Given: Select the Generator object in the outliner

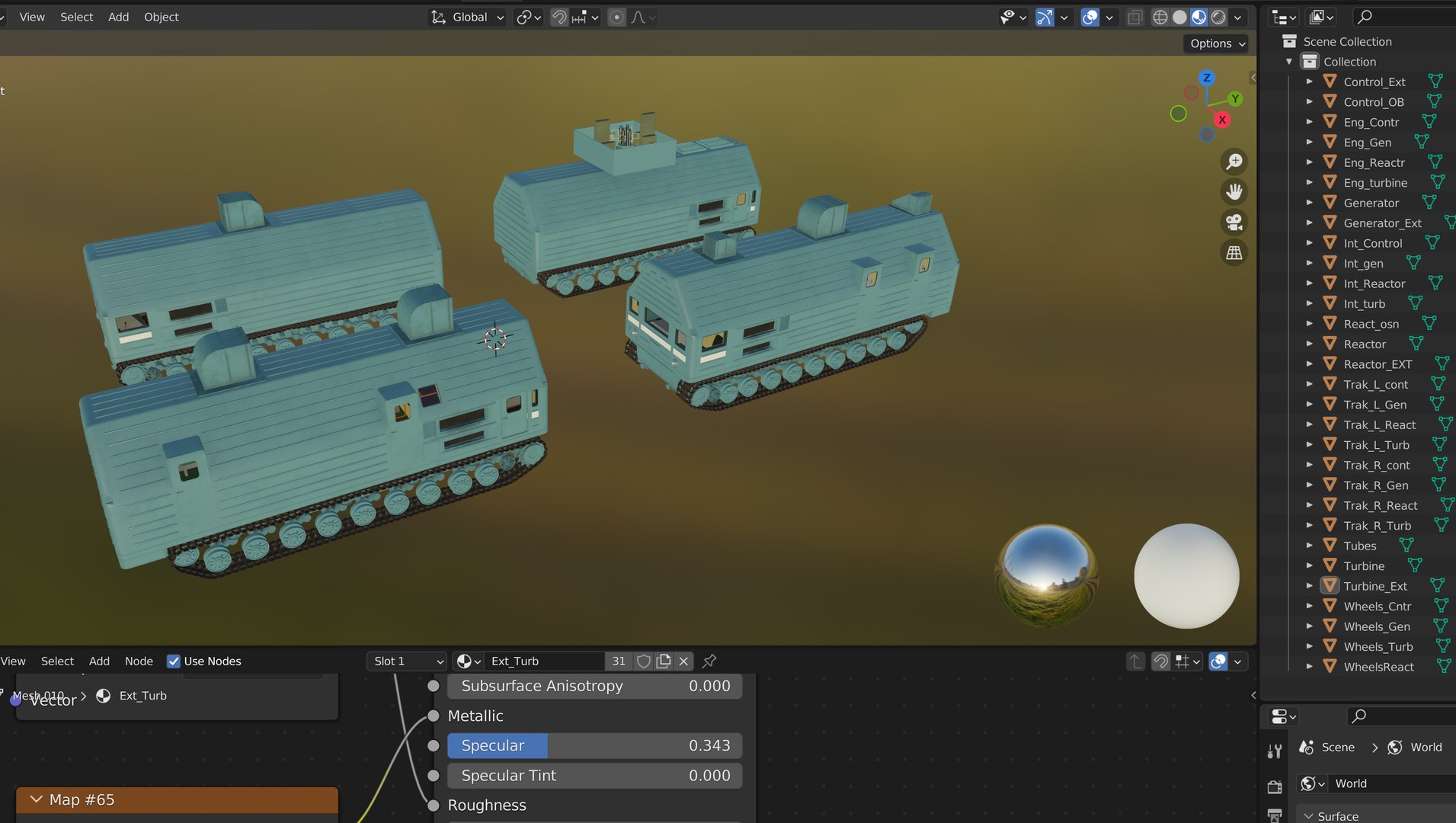Looking at the screenshot, I should coord(1371,203).
